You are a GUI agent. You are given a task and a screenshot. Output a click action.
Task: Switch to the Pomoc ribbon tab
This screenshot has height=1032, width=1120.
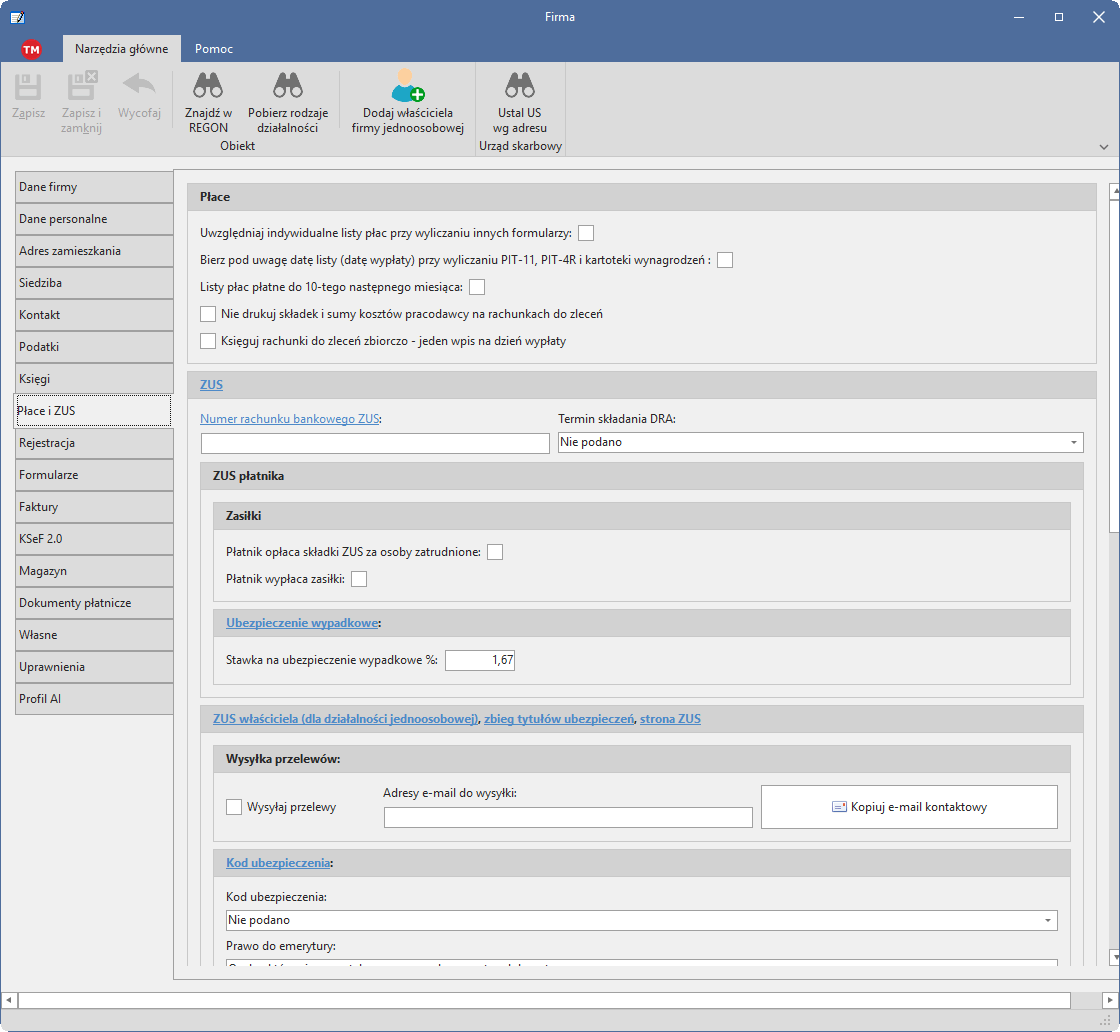click(x=214, y=49)
